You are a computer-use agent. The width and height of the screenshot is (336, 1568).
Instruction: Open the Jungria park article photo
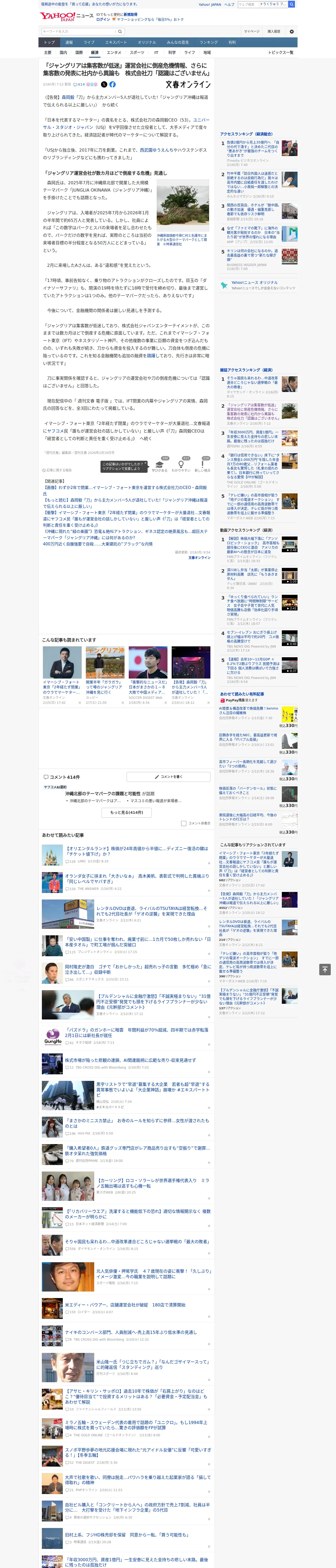(x=183, y=206)
